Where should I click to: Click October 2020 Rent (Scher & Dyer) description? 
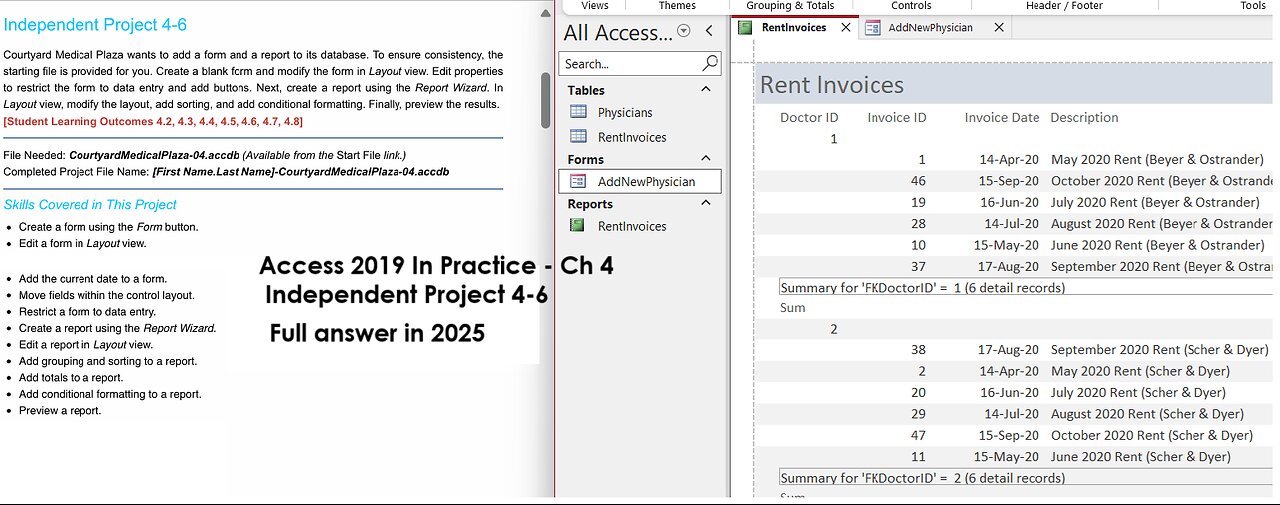1151,435
